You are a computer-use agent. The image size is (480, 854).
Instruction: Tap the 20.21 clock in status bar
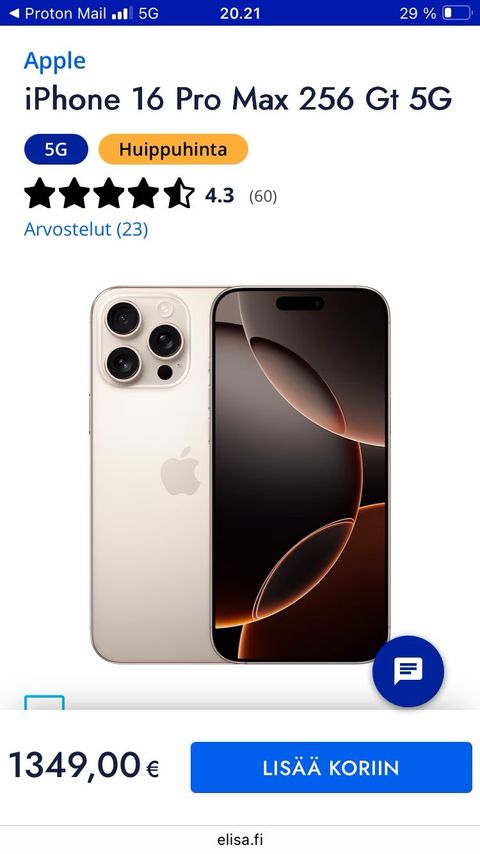(x=240, y=13)
